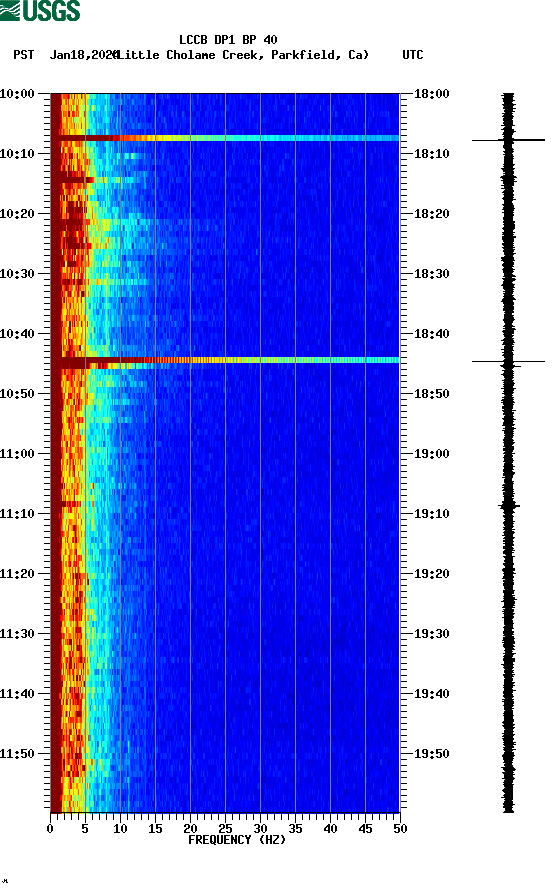Click the 11:10 PST time label
552x892 pixels.
(x=17, y=514)
